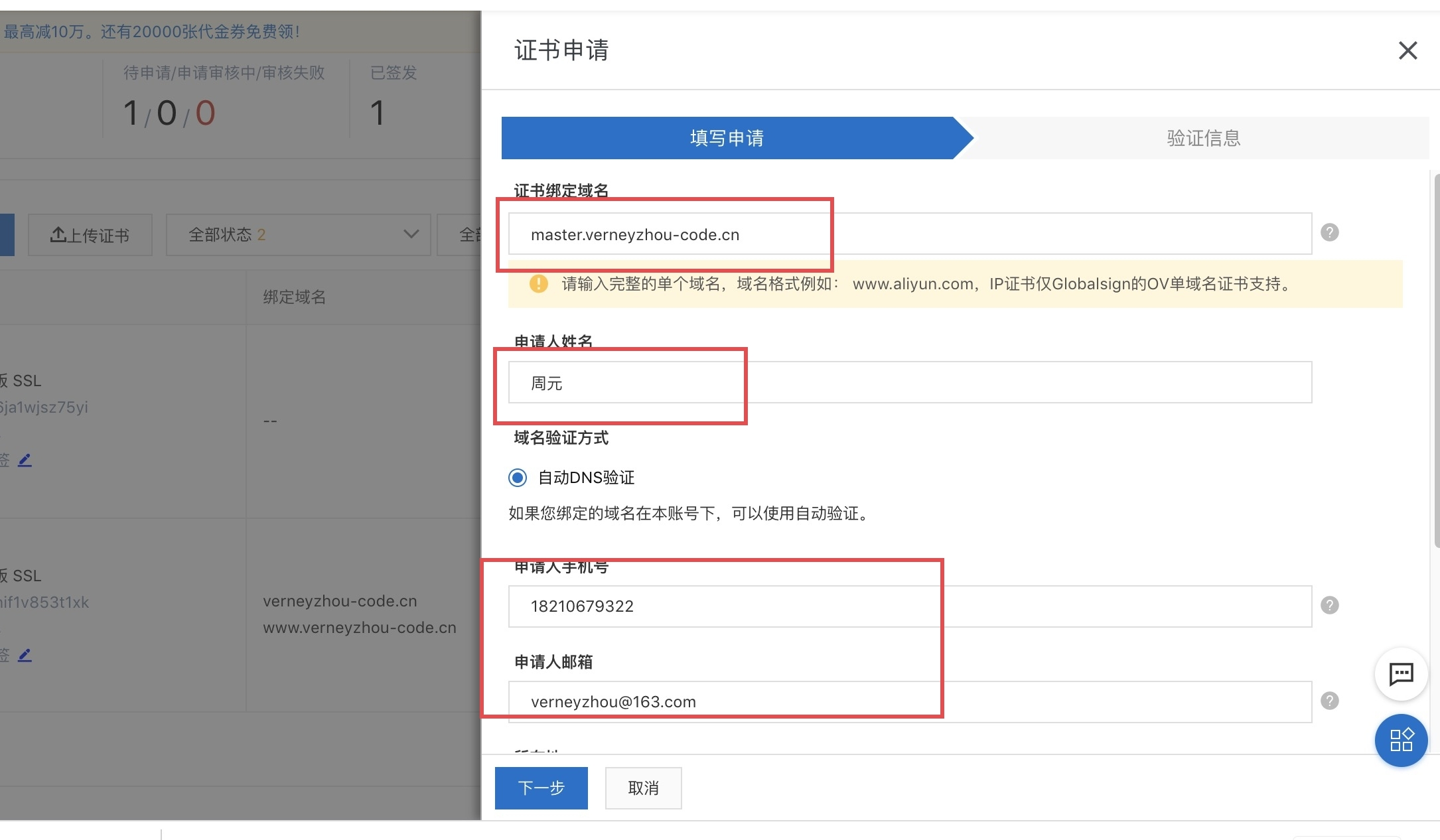Image resolution: width=1440 pixels, height=840 pixels.
Task: Switch to 填写申请 step tab
Action: [x=727, y=138]
